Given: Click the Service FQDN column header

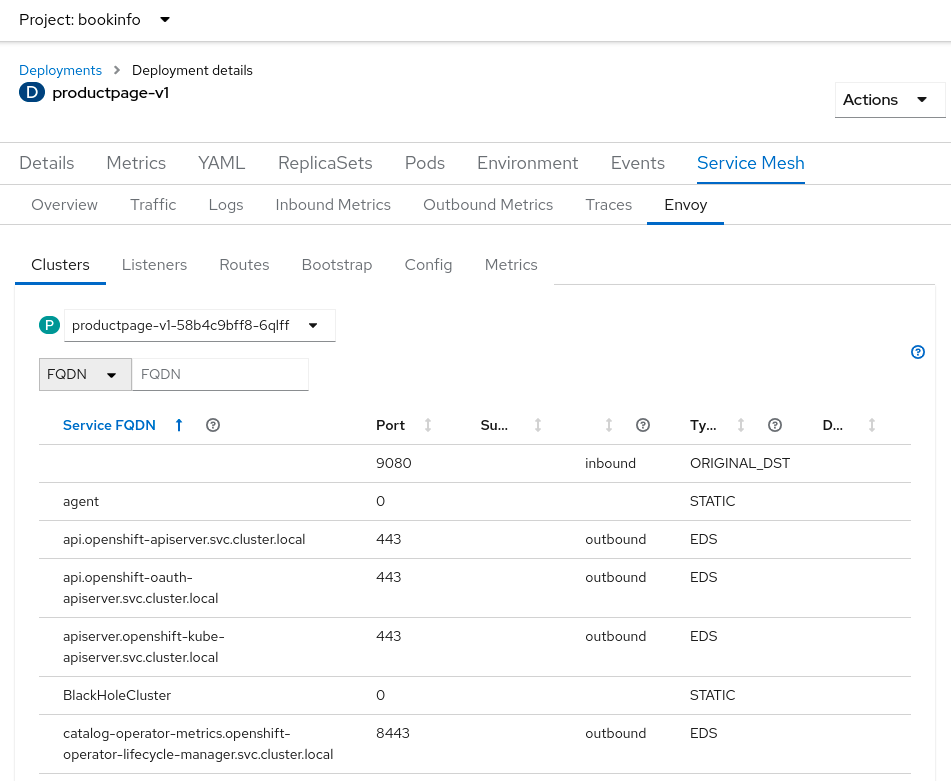Looking at the screenshot, I should pyautogui.click(x=109, y=425).
